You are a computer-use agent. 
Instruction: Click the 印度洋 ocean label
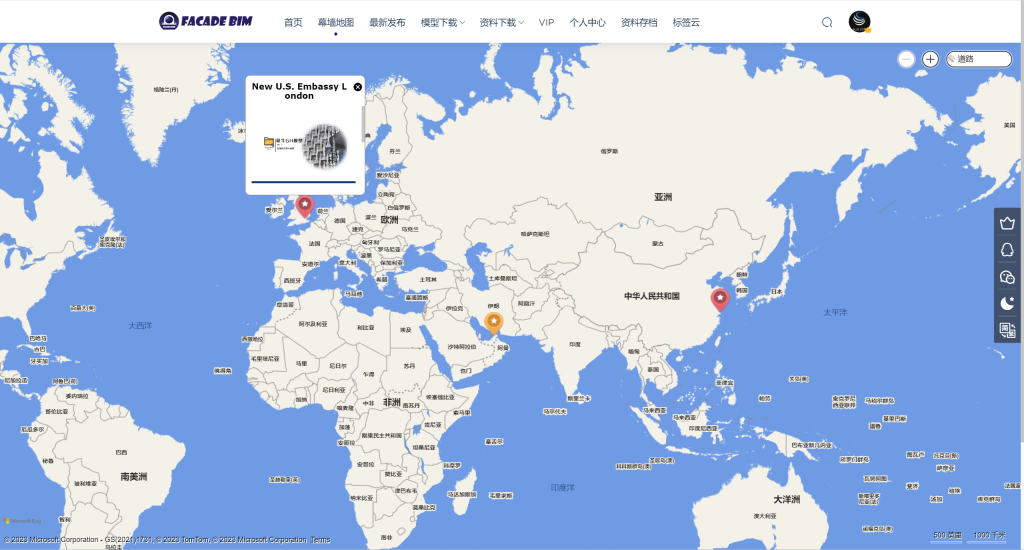(x=562, y=487)
